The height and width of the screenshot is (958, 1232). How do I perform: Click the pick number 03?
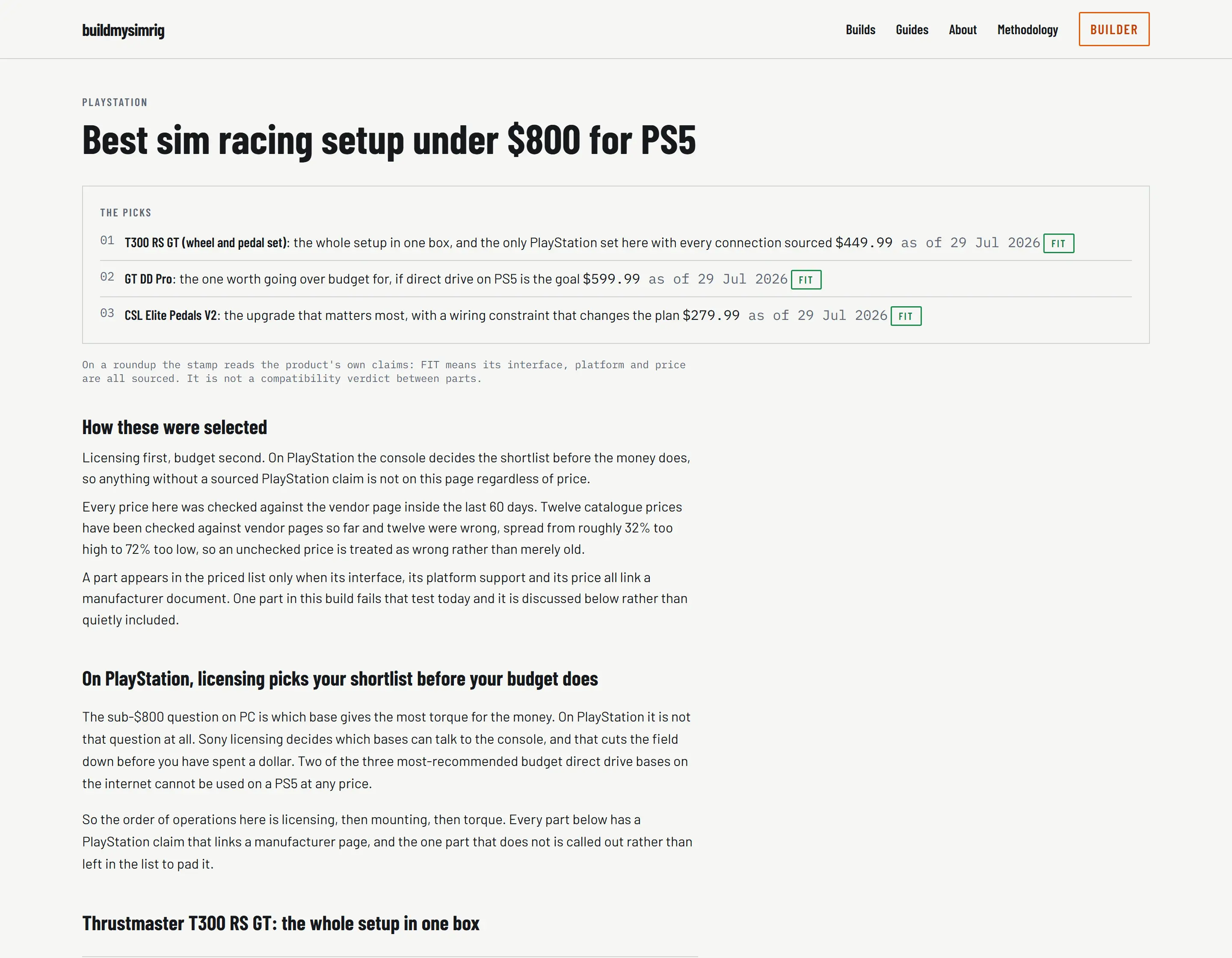pyautogui.click(x=107, y=313)
